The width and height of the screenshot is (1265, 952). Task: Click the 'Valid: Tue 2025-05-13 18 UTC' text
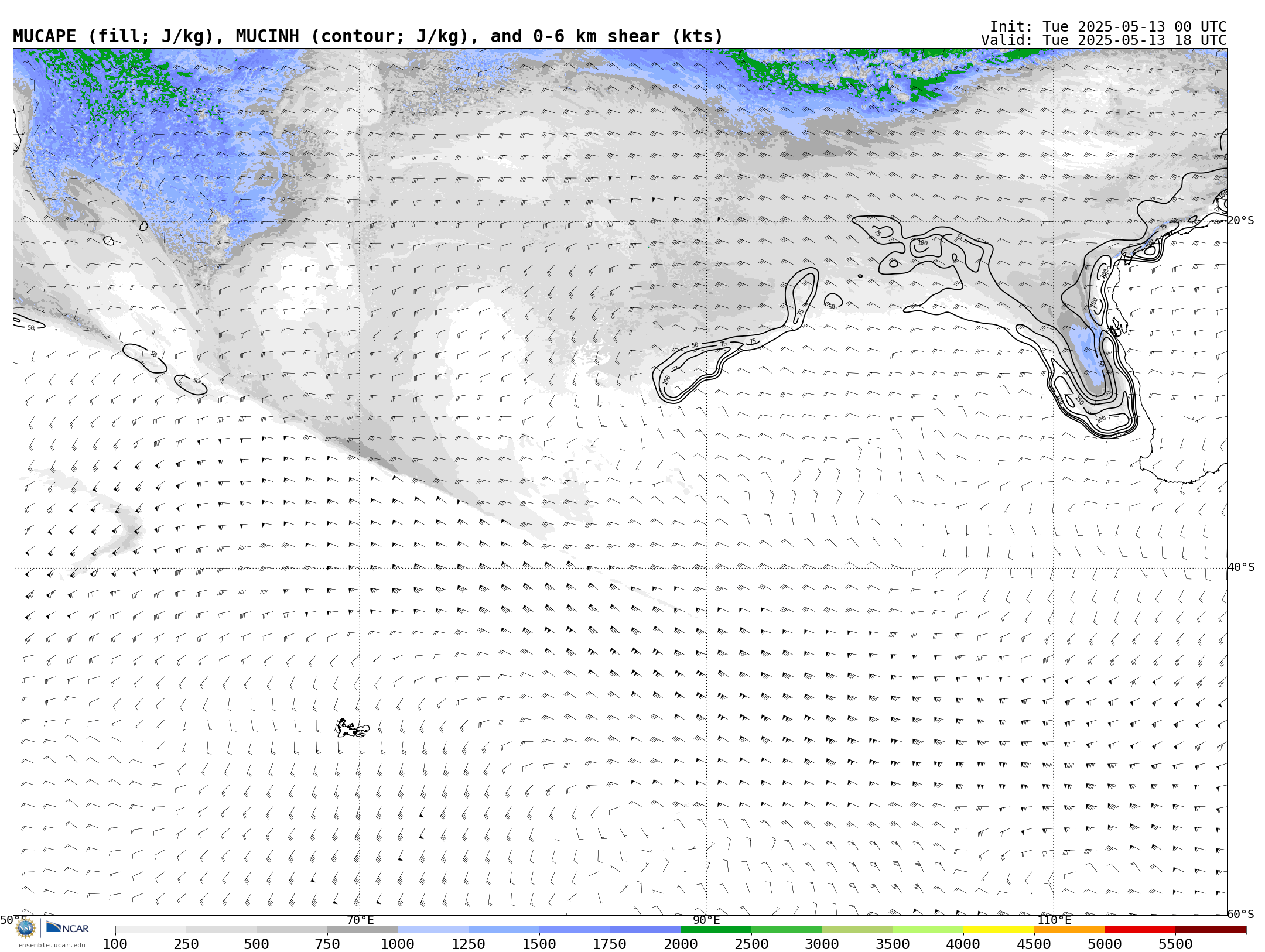tap(1104, 40)
